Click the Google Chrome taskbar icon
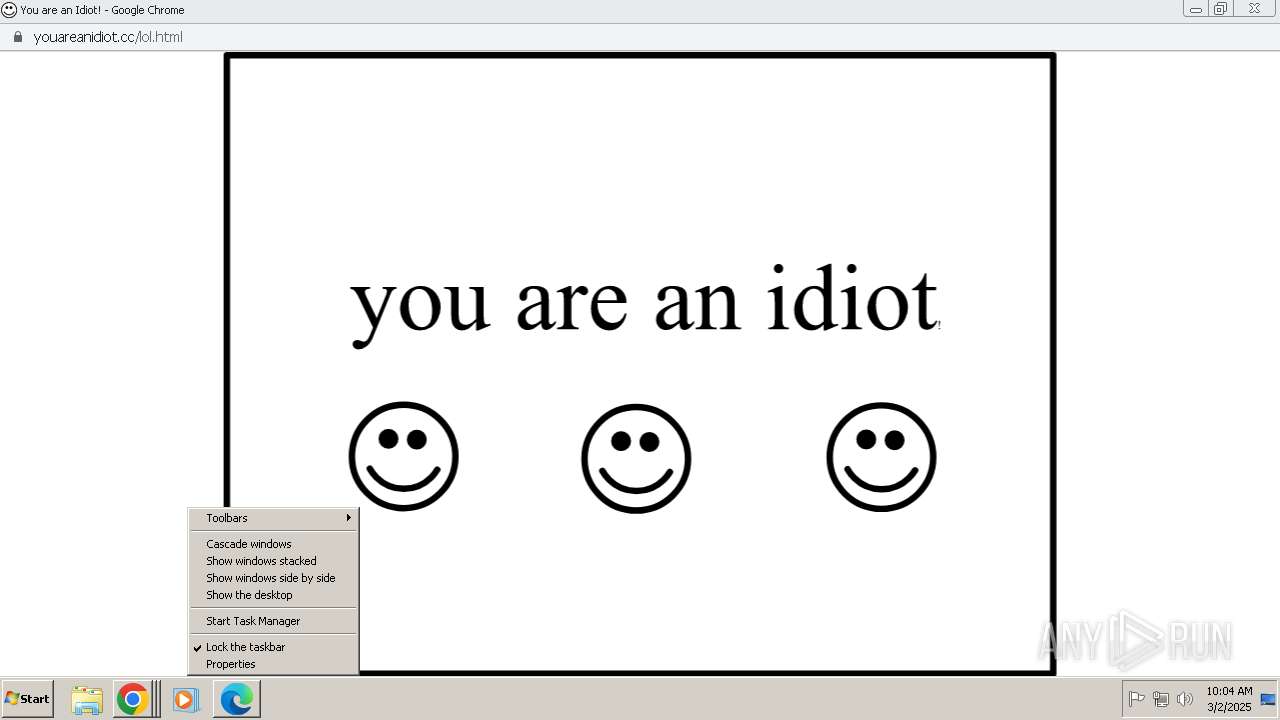This screenshot has width=1280, height=720. click(132, 699)
